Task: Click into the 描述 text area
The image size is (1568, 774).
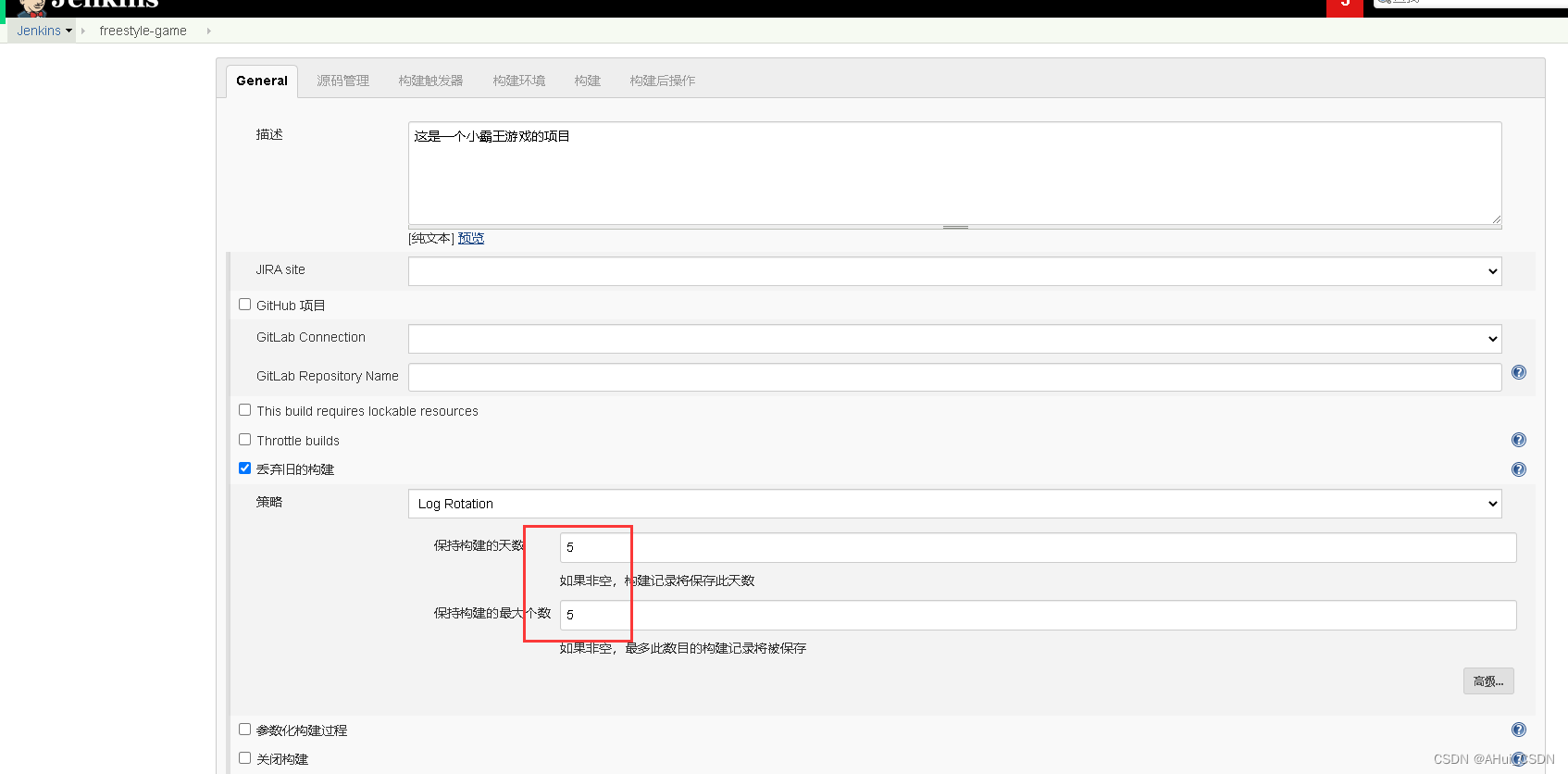Action: [x=954, y=173]
